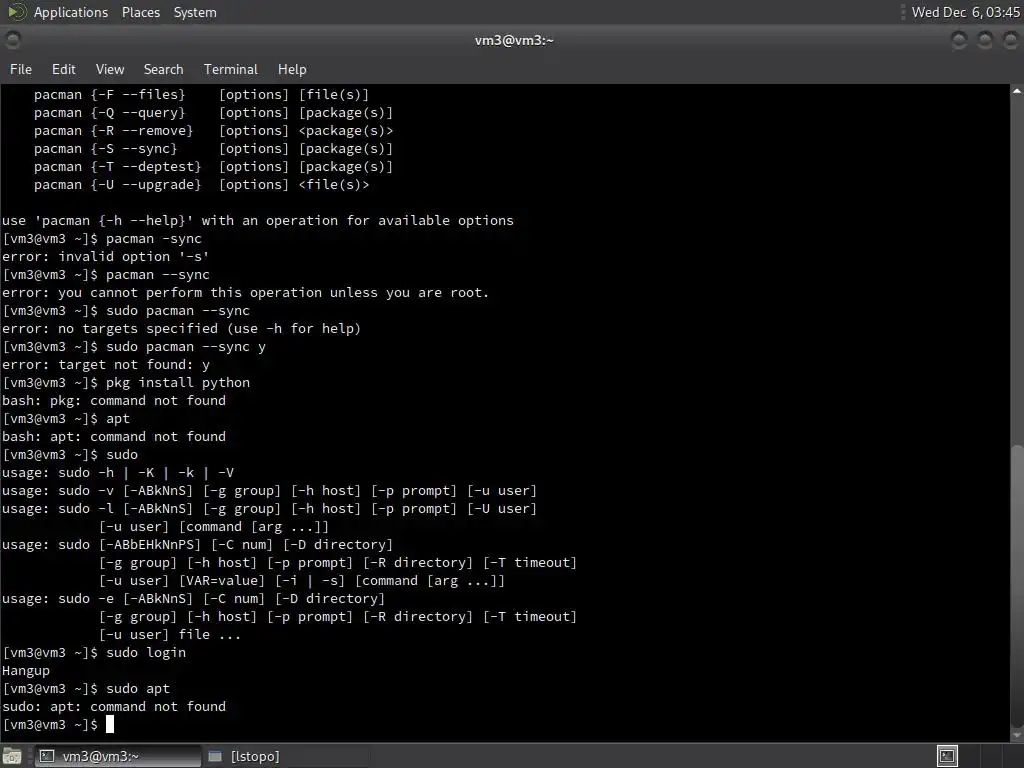Image resolution: width=1024 pixels, height=768 pixels.
Task: Click the terminal cursor at the last prompt
Action: (x=110, y=724)
